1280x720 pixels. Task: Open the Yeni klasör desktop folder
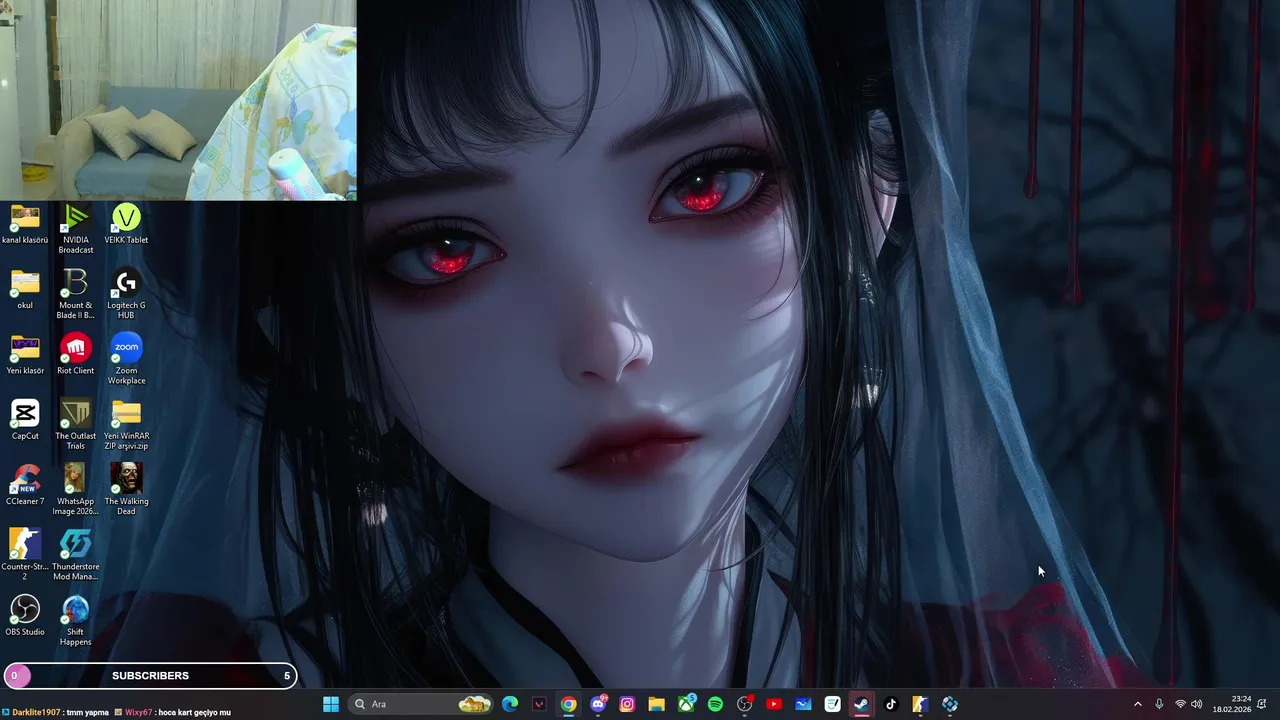tap(25, 355)
